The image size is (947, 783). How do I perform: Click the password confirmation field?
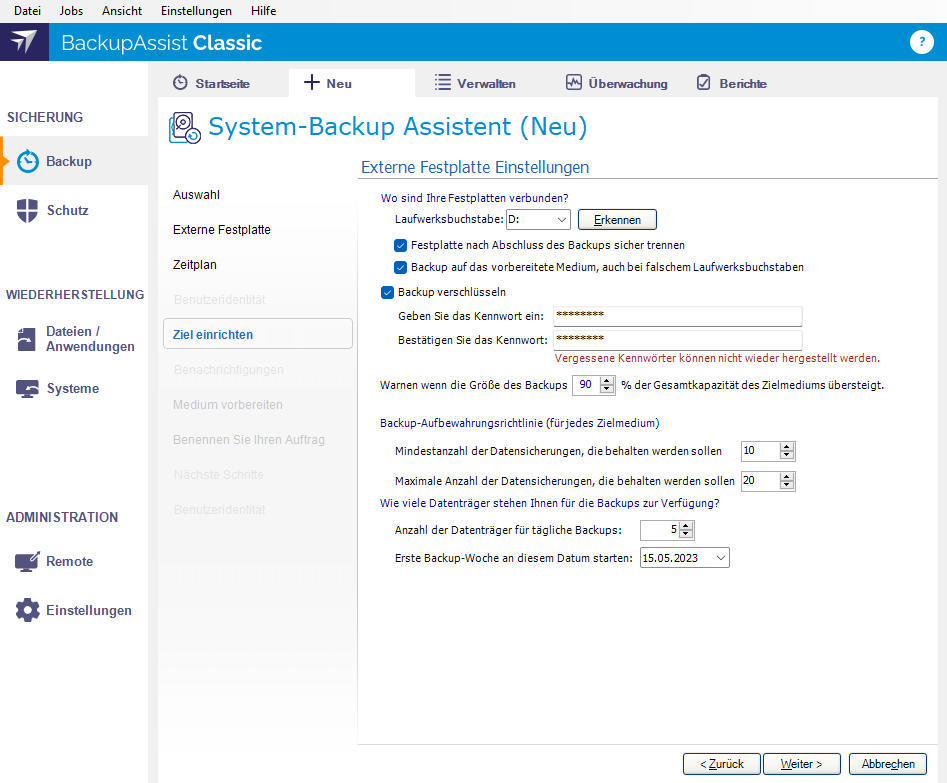[678, 340]
